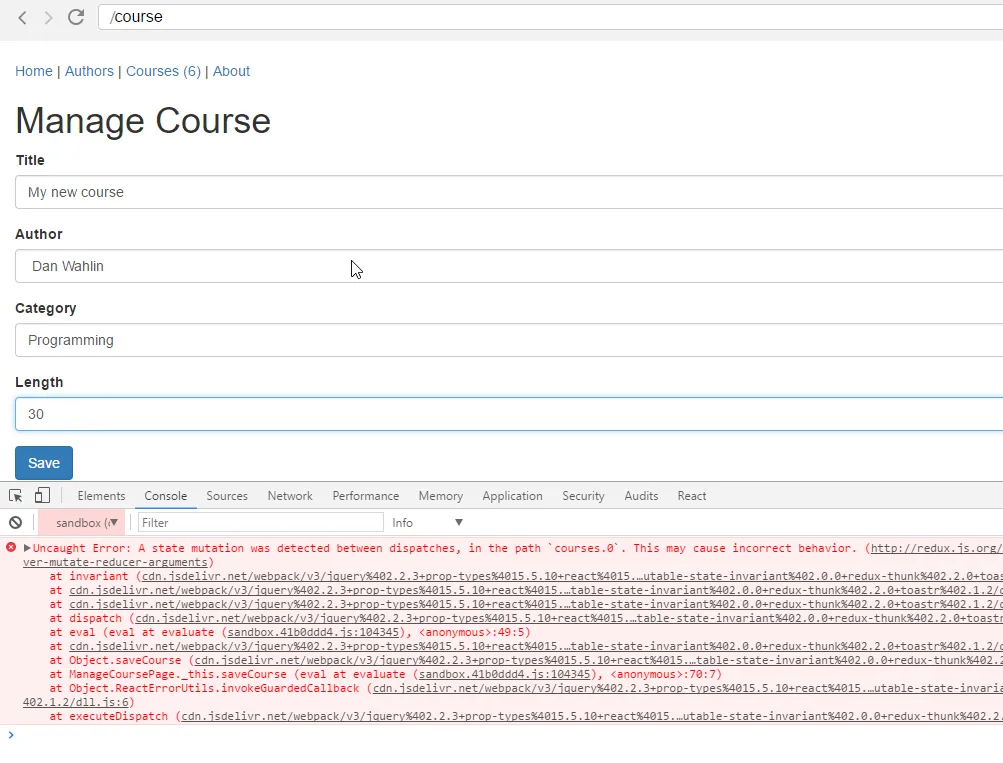Clear the console with the clear icon
Viewport: 1003px width, 763px height.
point(16,523)
